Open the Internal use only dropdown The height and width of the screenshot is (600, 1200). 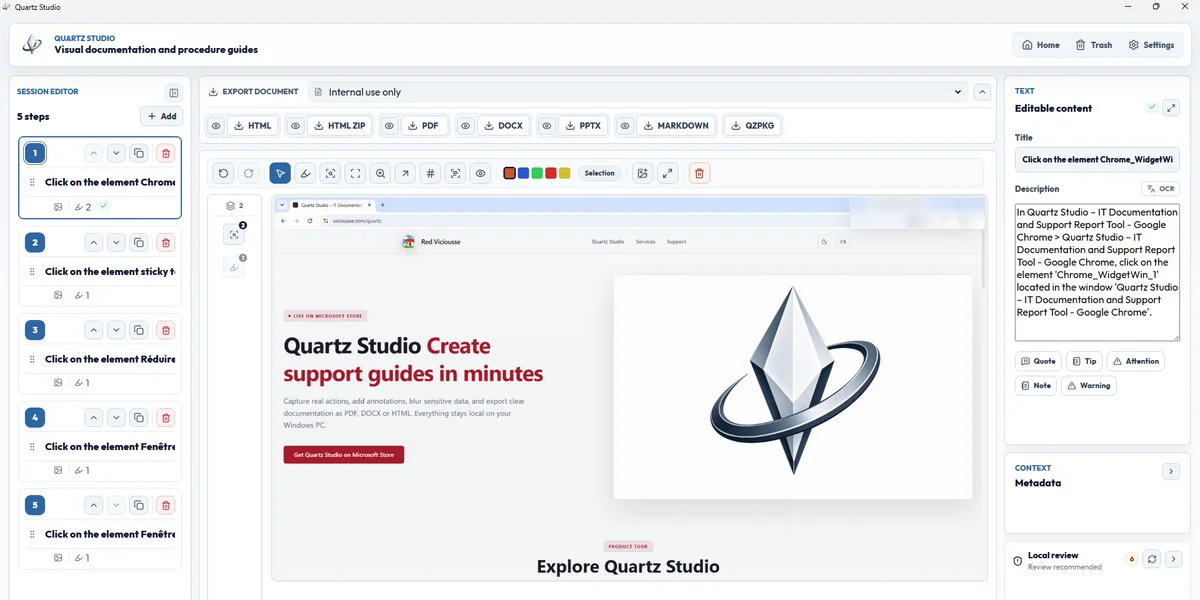pyautogui.click(x=637, y=92)
